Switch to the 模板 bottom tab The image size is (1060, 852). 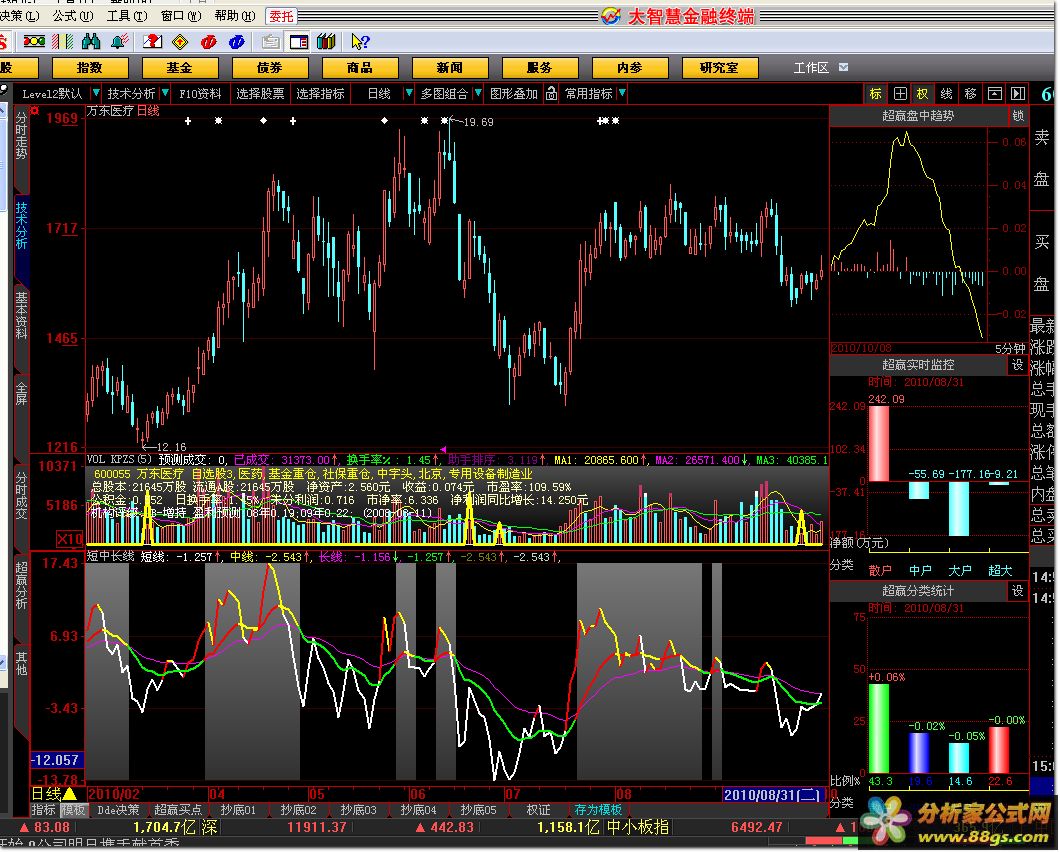tap(74, 809)
